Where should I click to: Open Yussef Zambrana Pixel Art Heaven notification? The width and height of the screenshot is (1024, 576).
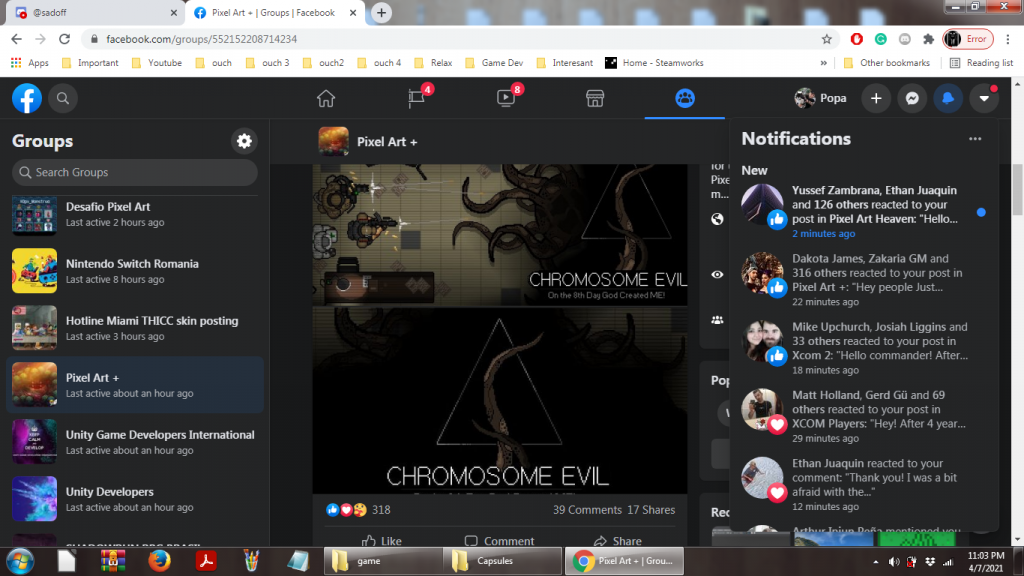click(x=864, y=212)
